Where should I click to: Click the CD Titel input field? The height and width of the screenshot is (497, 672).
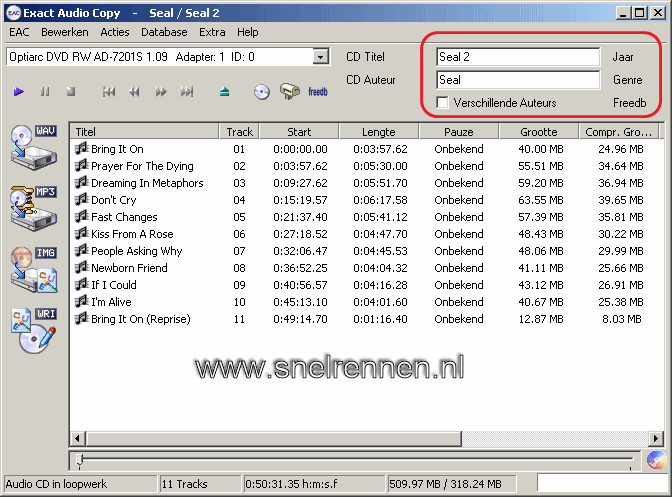coord(518,57)
